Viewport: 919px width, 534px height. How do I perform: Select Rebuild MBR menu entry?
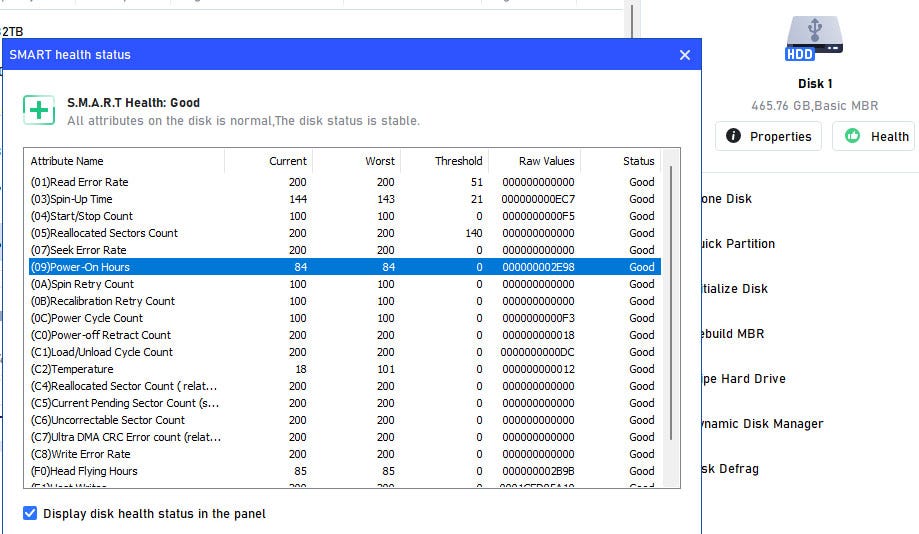point(733,334)
